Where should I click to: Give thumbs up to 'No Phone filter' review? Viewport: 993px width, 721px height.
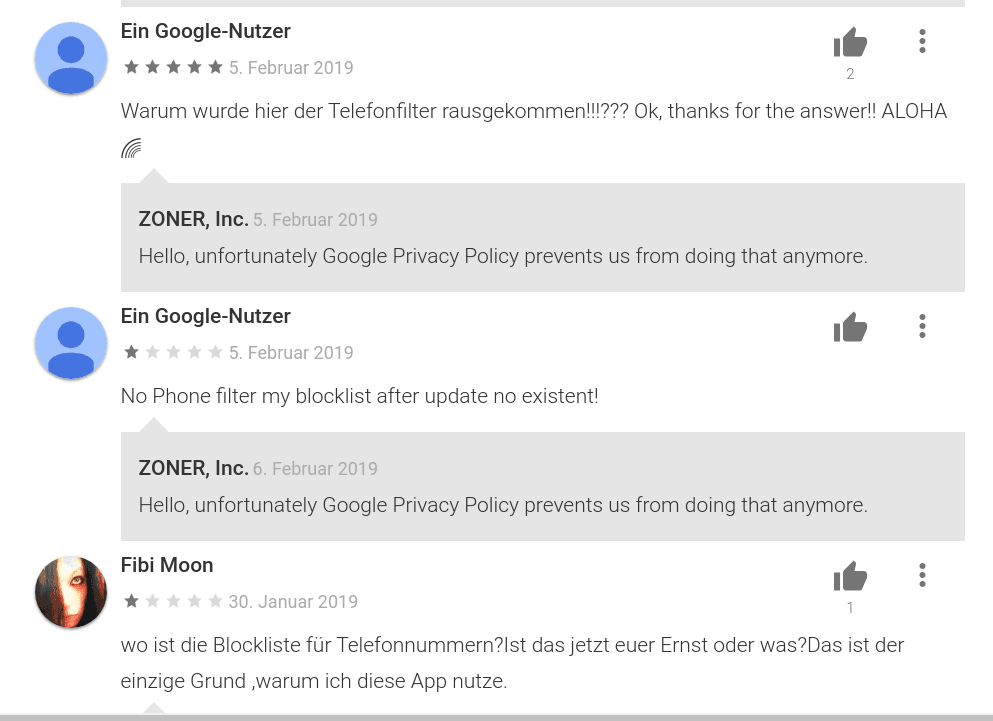coord(850,328)
